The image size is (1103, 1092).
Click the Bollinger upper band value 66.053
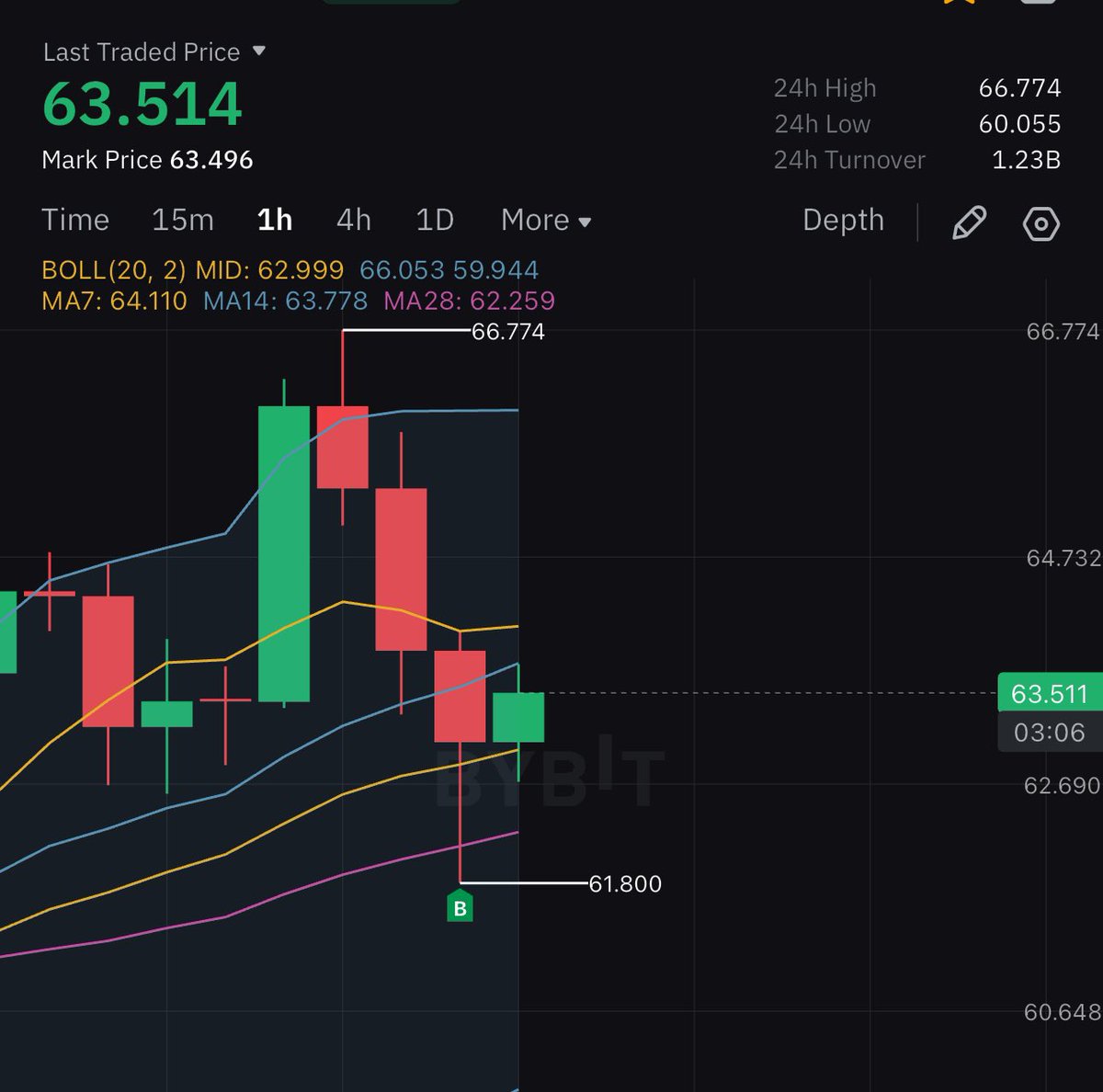[402, 270]
